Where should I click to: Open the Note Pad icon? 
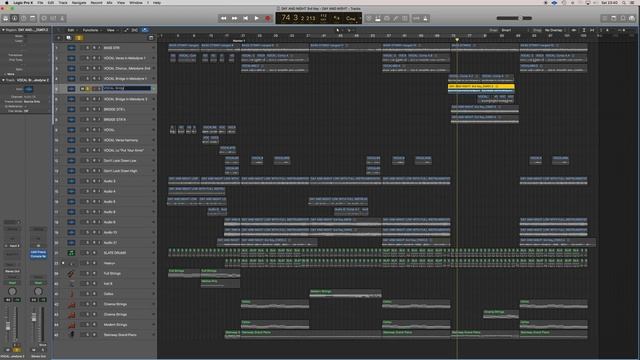[614, 18]
